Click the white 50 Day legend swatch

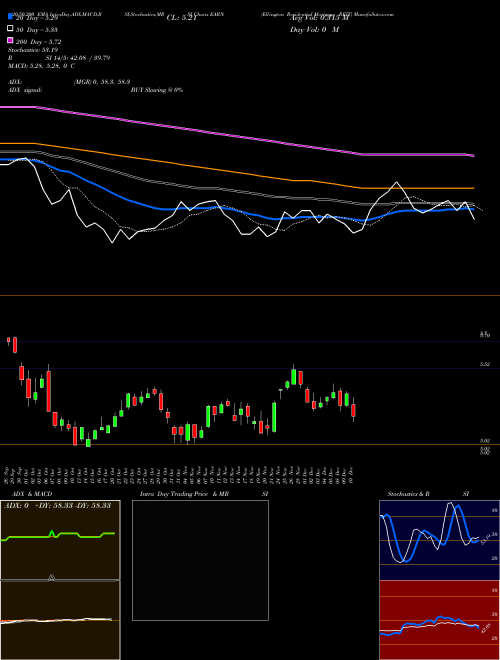click(10, 28)
